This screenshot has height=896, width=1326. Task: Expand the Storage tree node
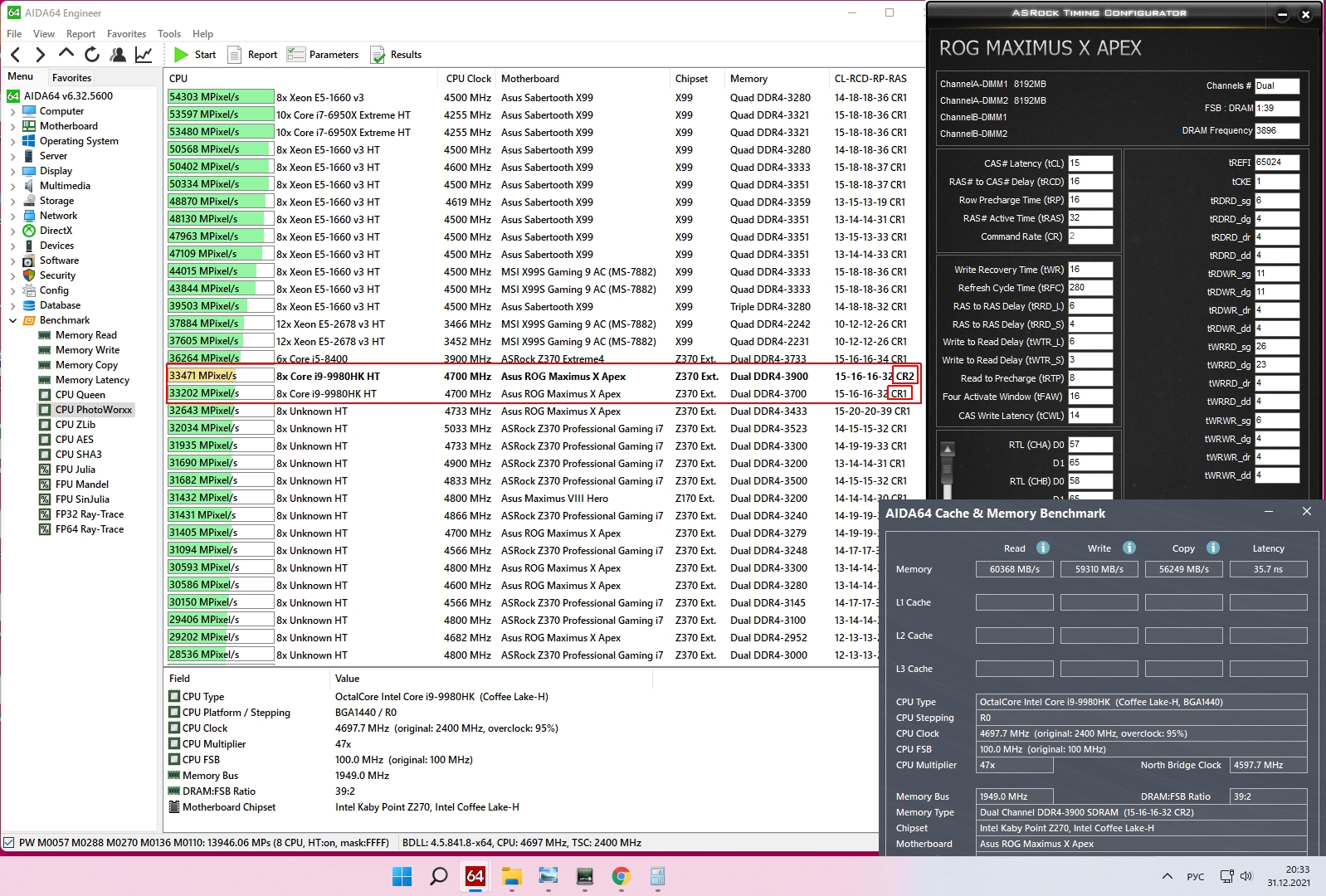click(x=12, y=201)
